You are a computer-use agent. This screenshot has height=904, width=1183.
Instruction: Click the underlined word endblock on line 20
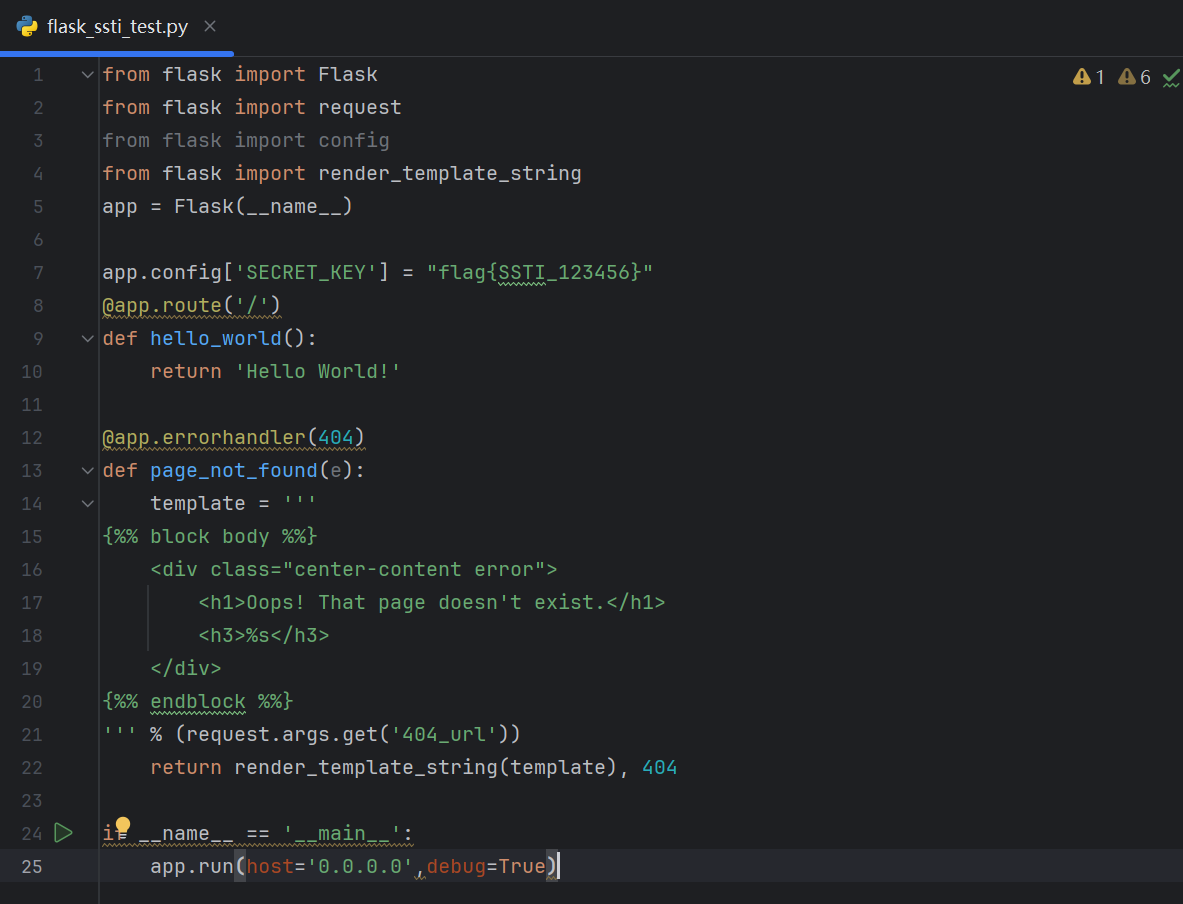point(198,702)
